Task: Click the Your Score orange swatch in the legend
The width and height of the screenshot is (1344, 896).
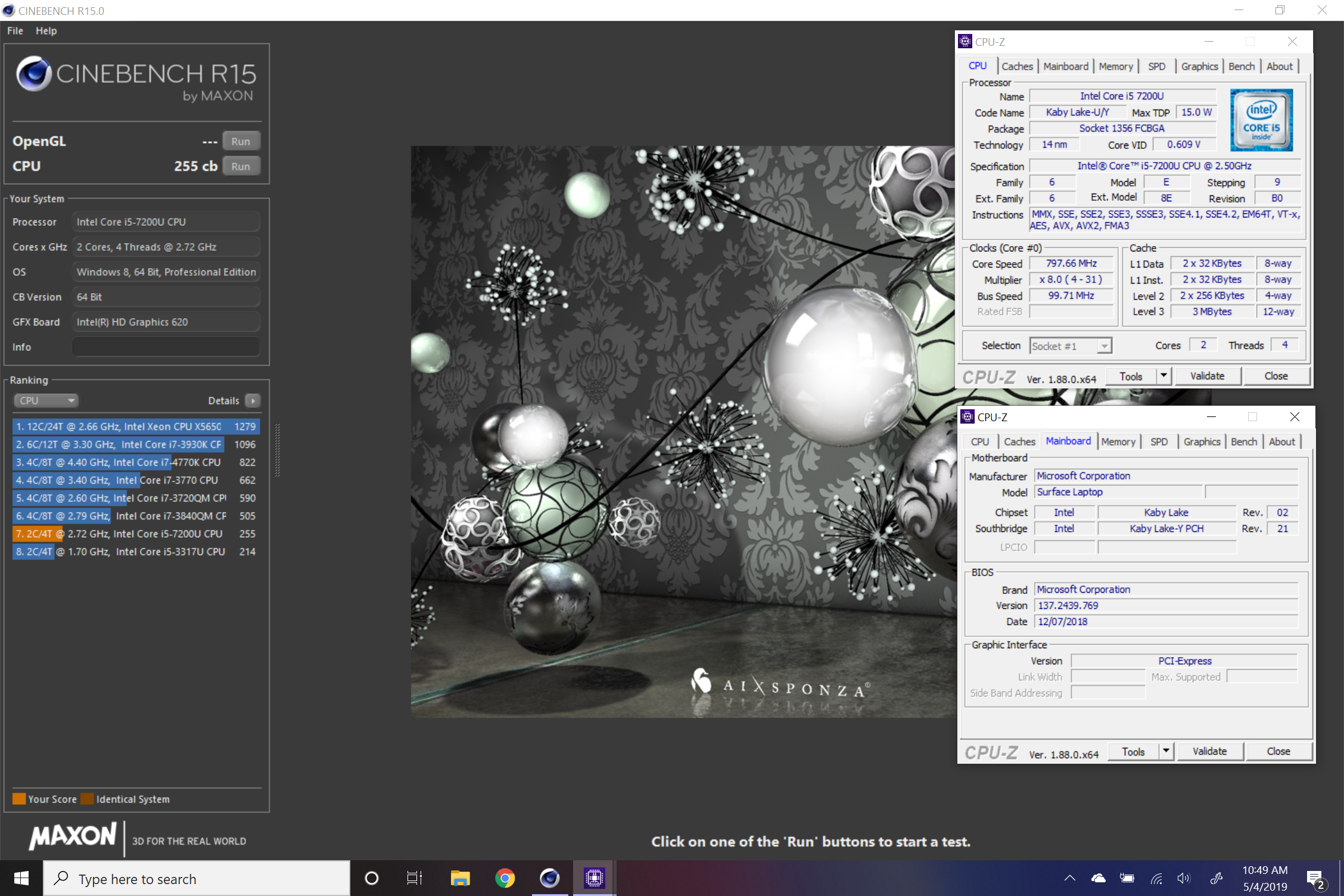Action: pos(19,799)
